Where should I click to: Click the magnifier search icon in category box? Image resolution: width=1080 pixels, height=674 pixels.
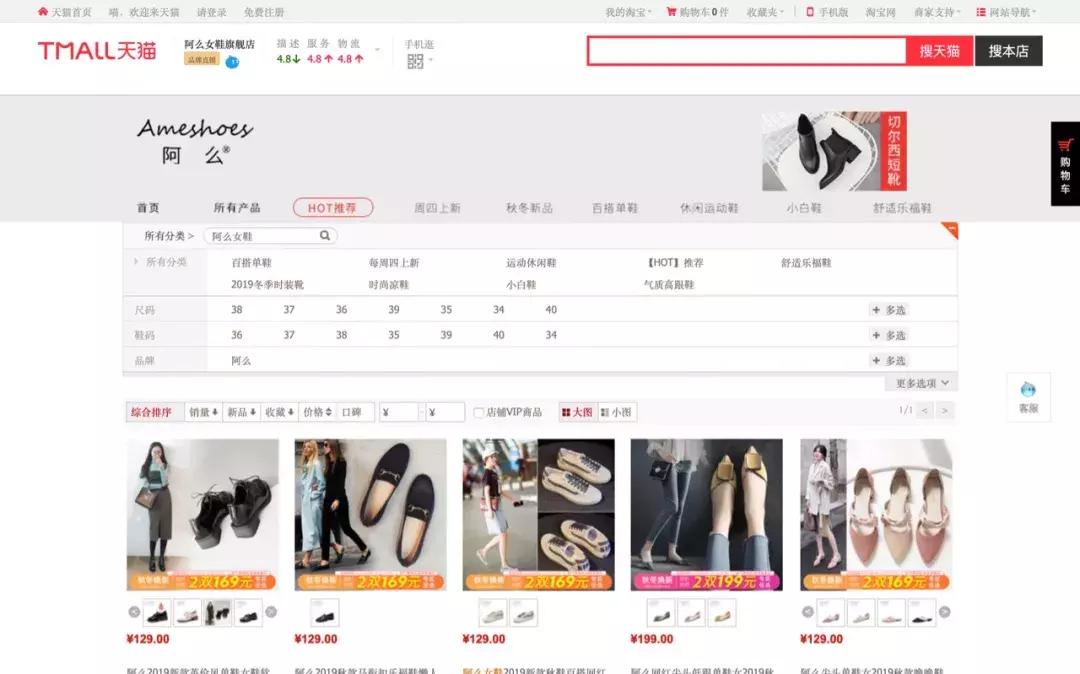point(324,235)
